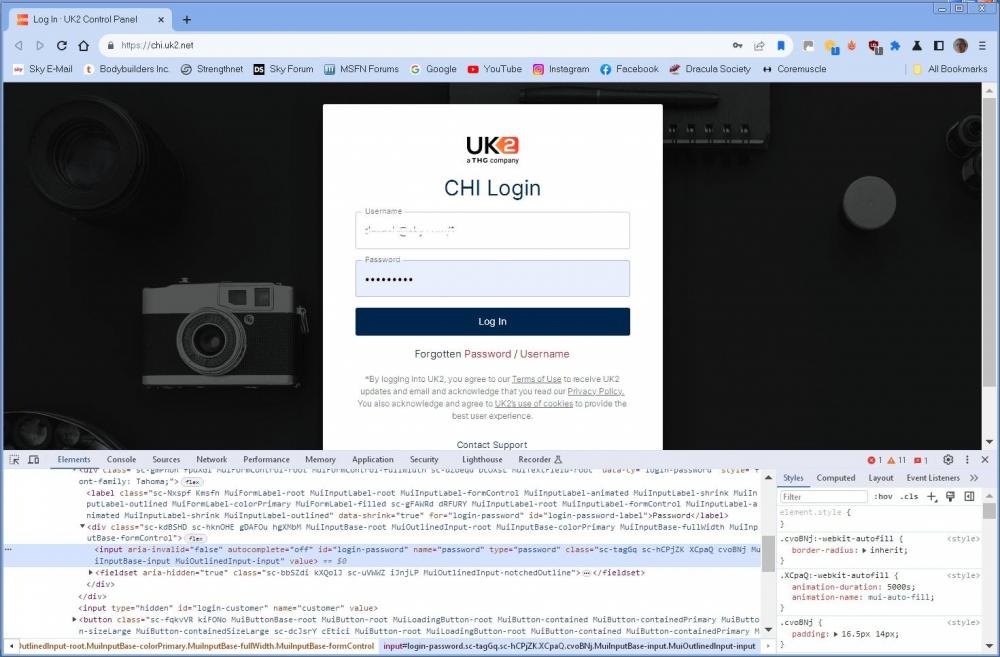
Task: Click the saved passwords key icon
Action: click(x=738, y=45)
